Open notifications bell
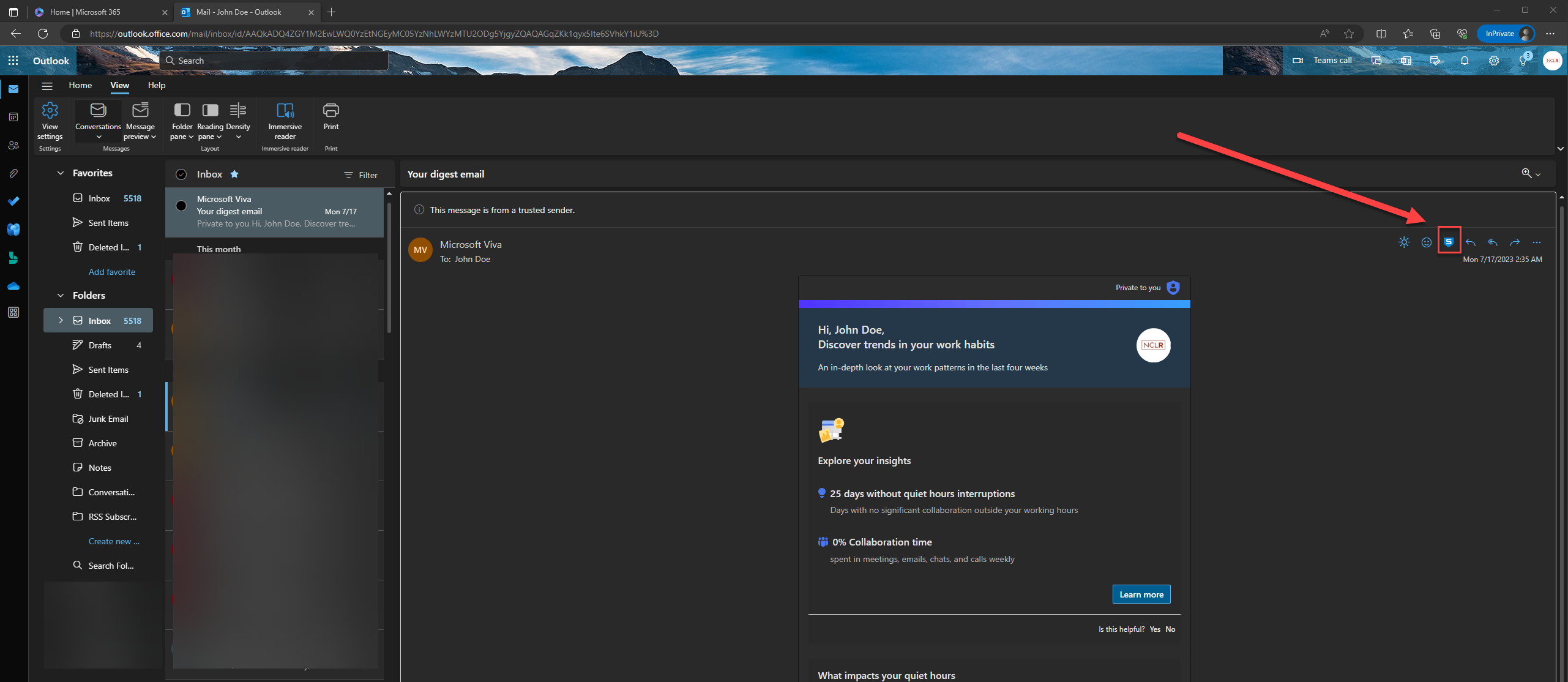 1465,61
